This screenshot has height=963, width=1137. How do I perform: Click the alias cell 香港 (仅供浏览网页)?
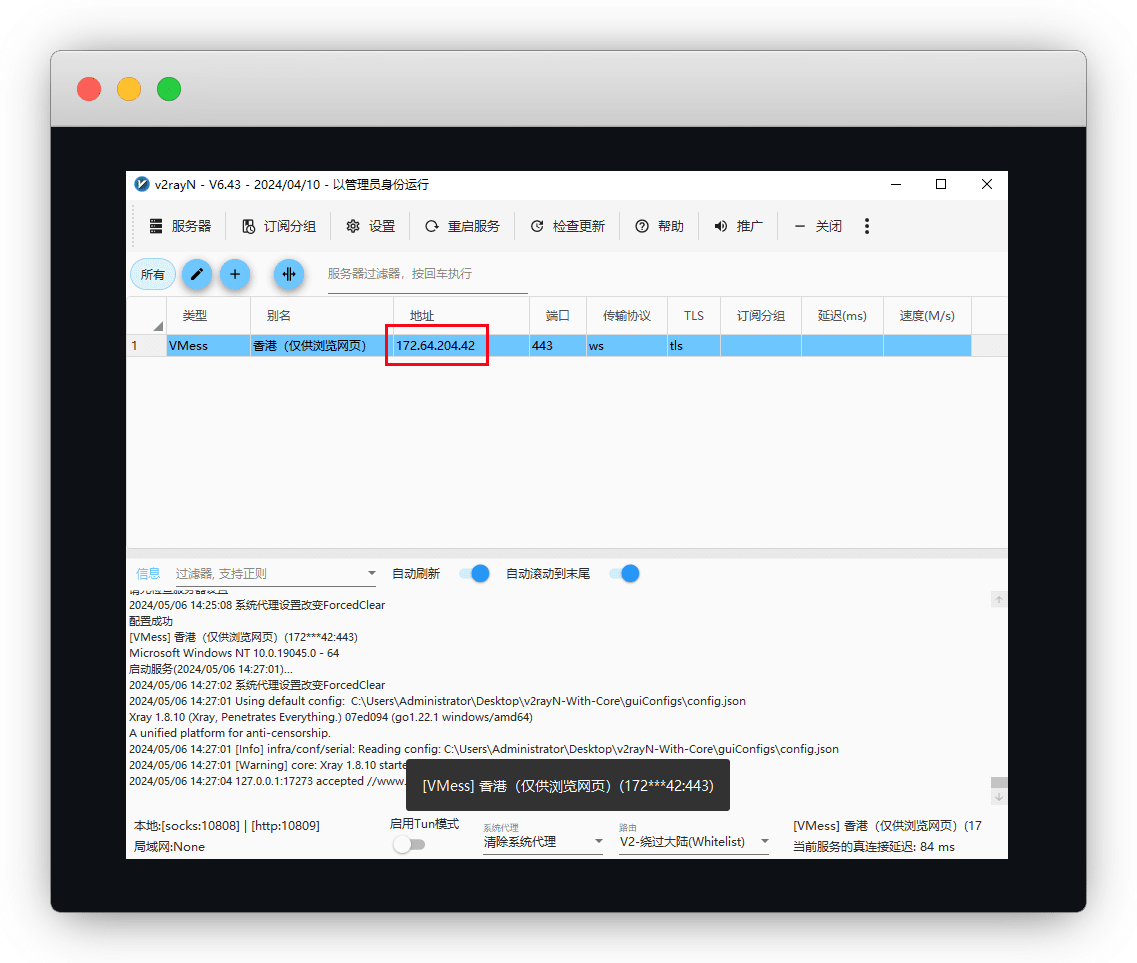(321, 346)
